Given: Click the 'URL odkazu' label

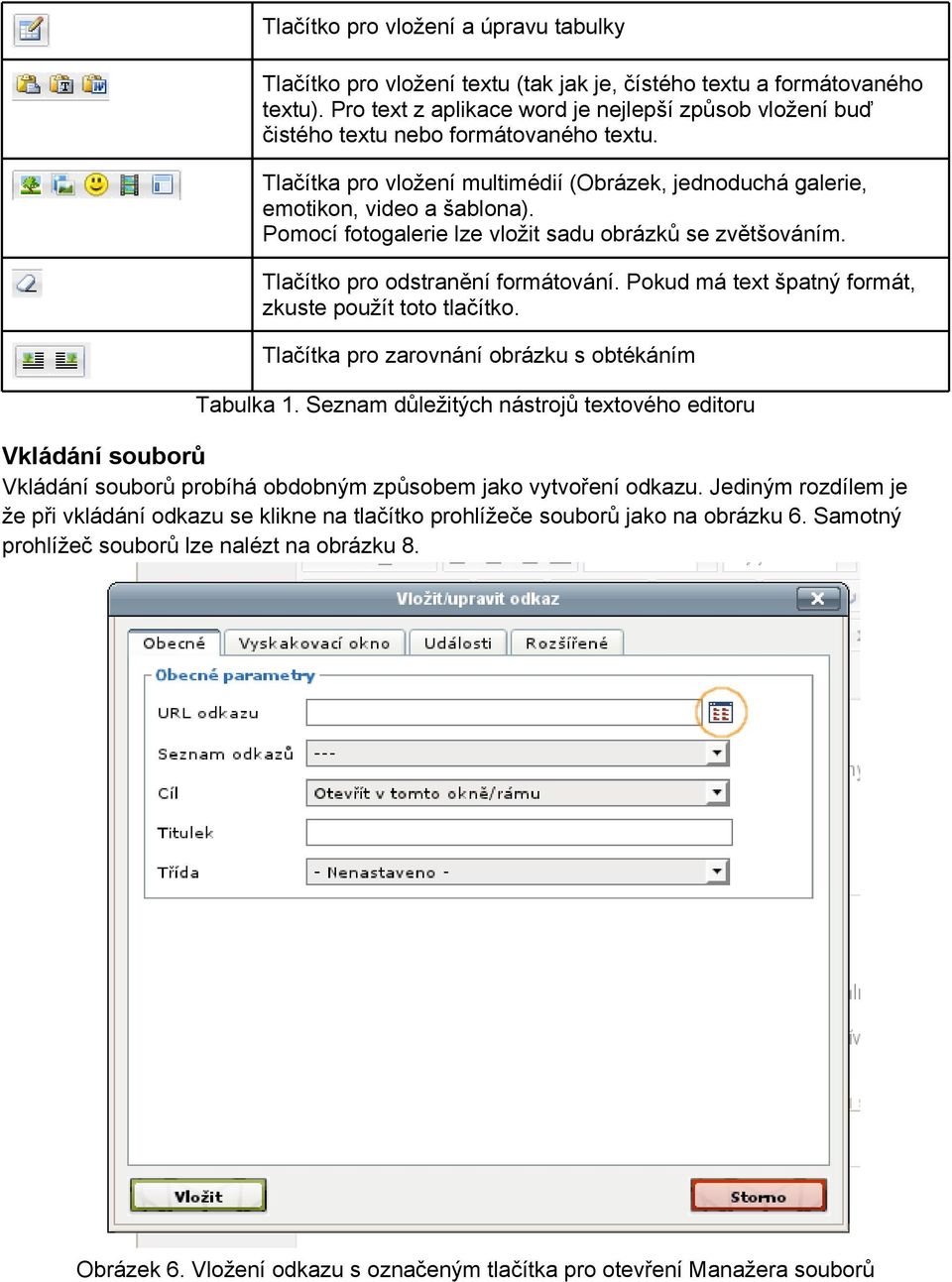Looking at the screenshot, I should (x=207, y=713).
